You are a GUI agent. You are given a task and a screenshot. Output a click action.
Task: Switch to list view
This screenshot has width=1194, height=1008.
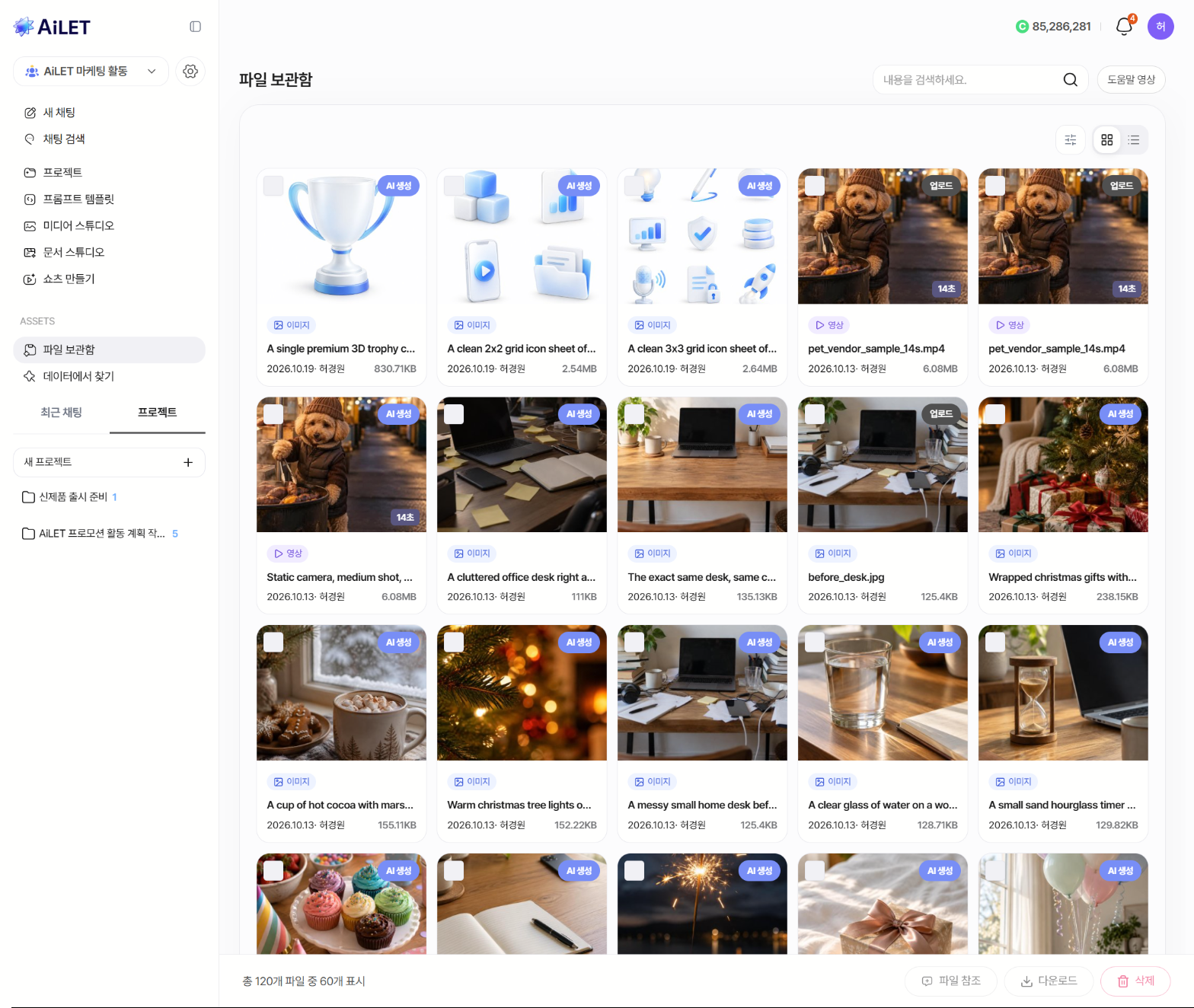pyautogui.click(x=1134, y=140)
